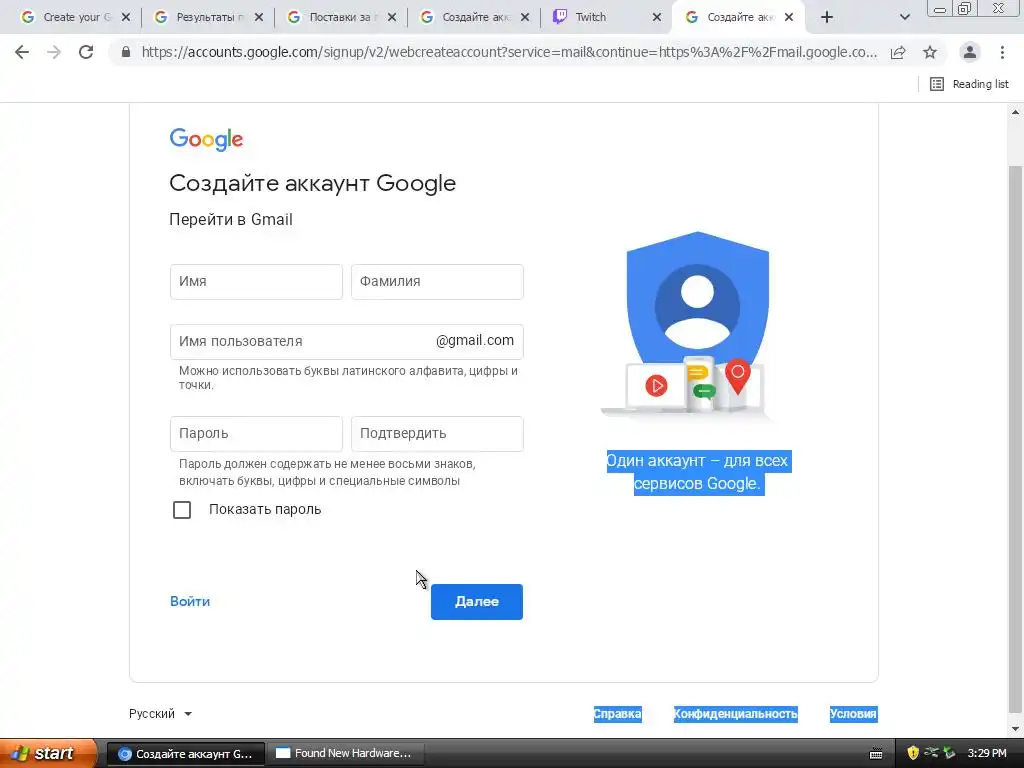The width and height of the screenshot is (1024, 768).
Task: Click the Google logo
Action: click(x=206, y=139)
